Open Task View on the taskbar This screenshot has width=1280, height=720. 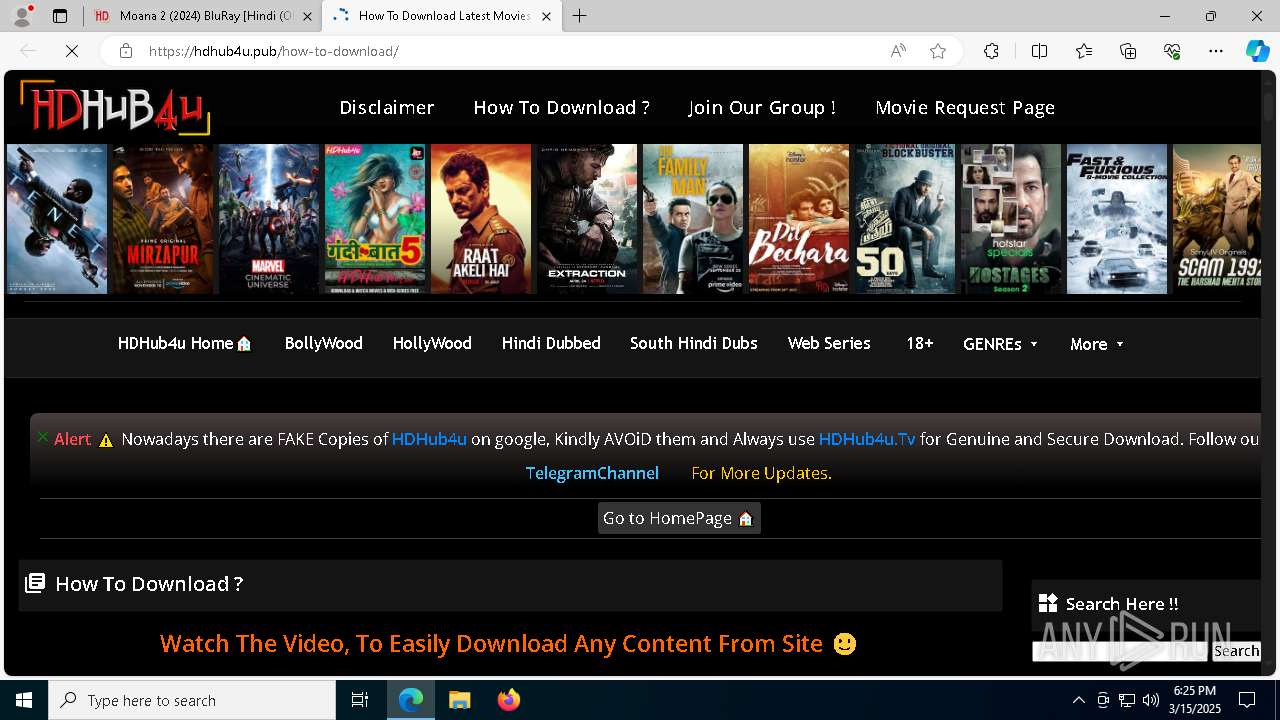[x=360, y=700]
